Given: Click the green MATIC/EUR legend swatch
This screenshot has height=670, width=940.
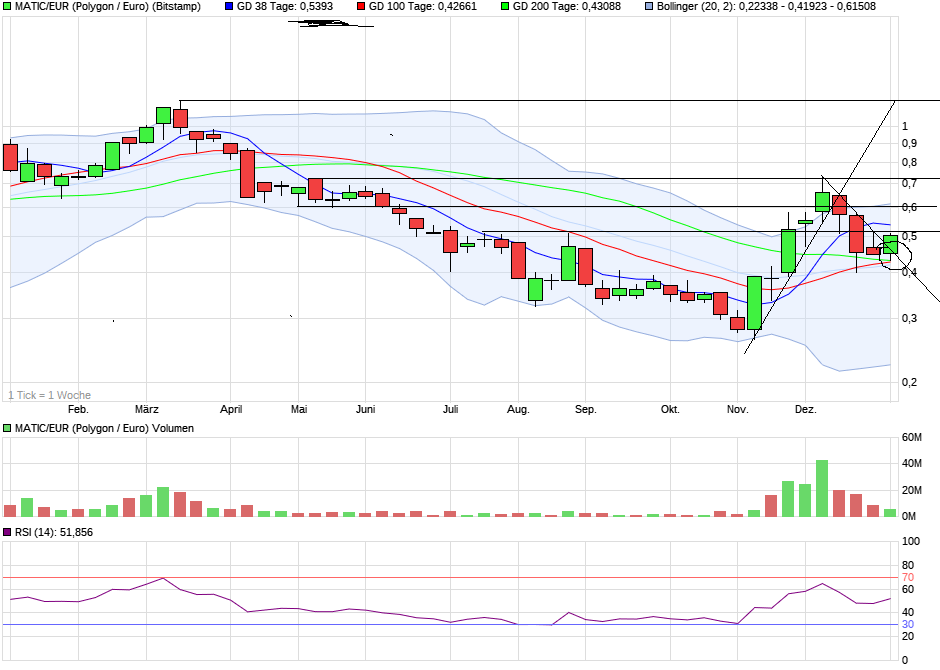Looking at the screenshot, I should coord(7,7).
